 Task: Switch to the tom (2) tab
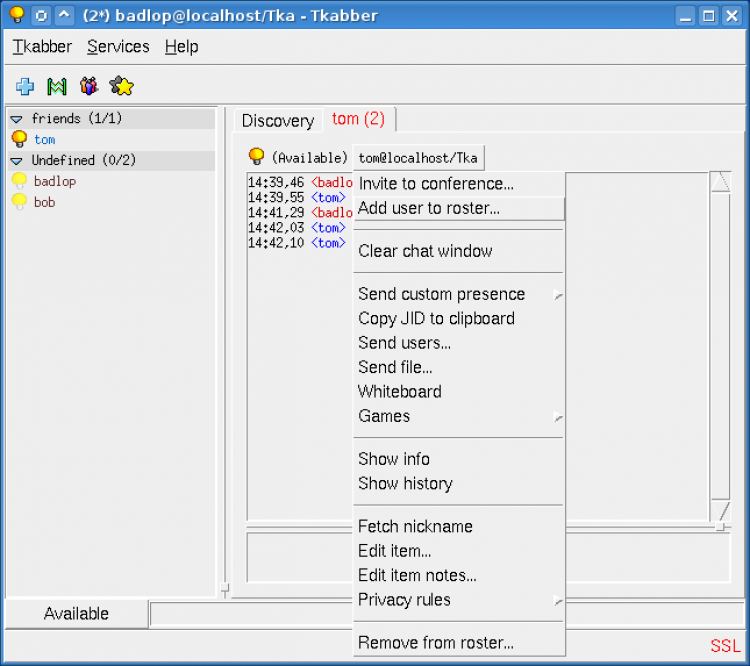tap(359, 119)
